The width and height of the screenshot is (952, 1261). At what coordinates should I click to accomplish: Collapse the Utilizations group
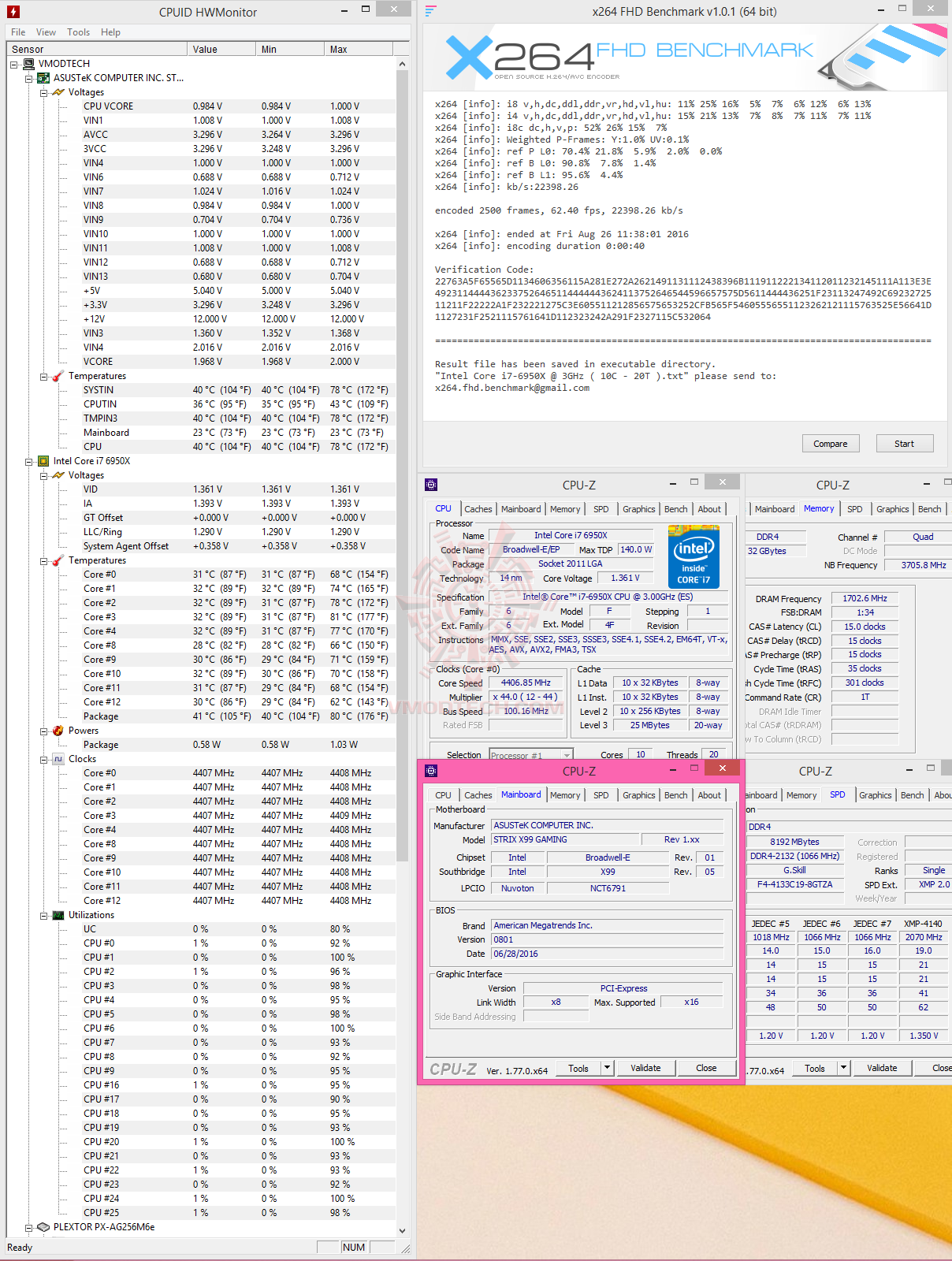tap(44, 915)
